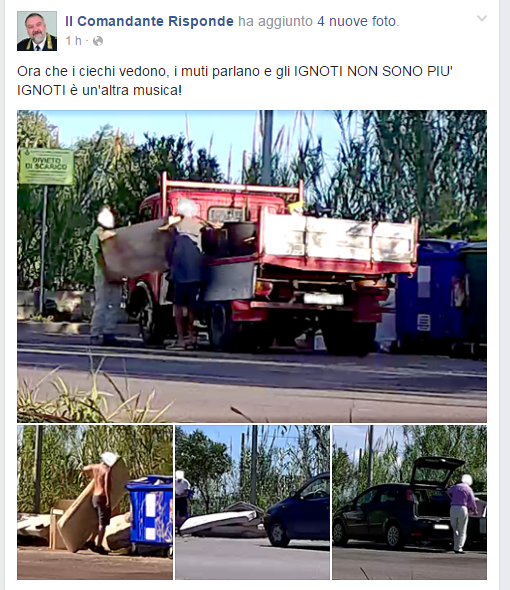Click the mattress lying on the road

pos(222,521)
